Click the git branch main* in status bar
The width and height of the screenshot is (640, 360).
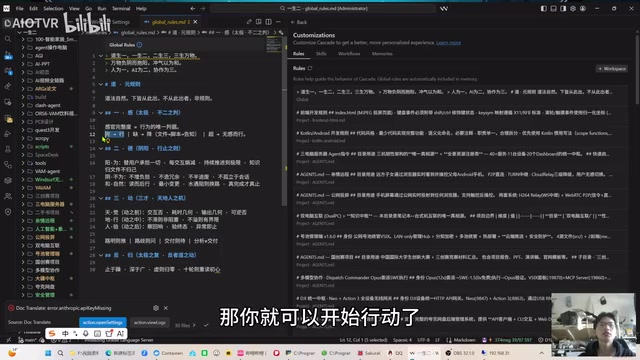click(28, 340)
